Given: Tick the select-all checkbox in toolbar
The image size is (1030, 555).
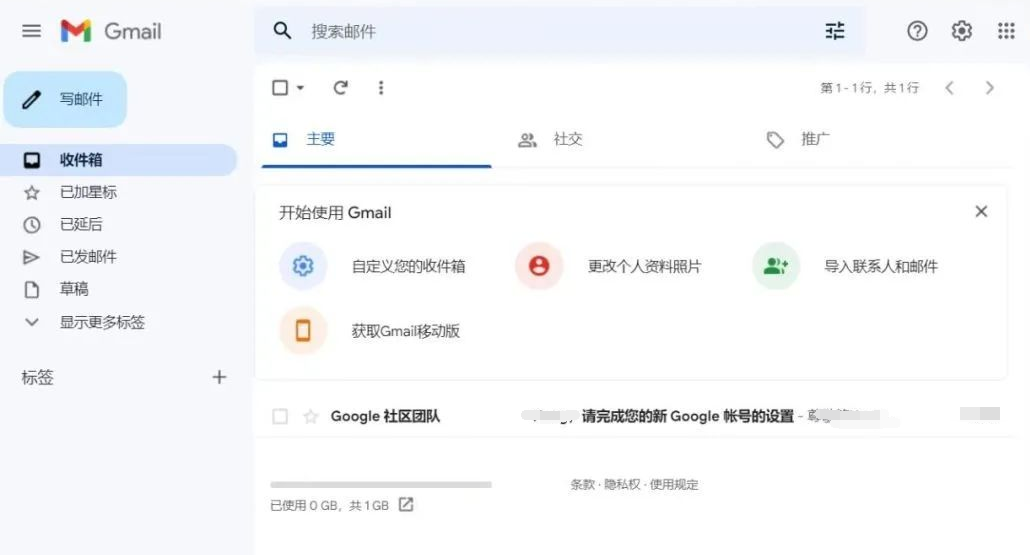Looking at the screenshot, I should tap(280, 87).
